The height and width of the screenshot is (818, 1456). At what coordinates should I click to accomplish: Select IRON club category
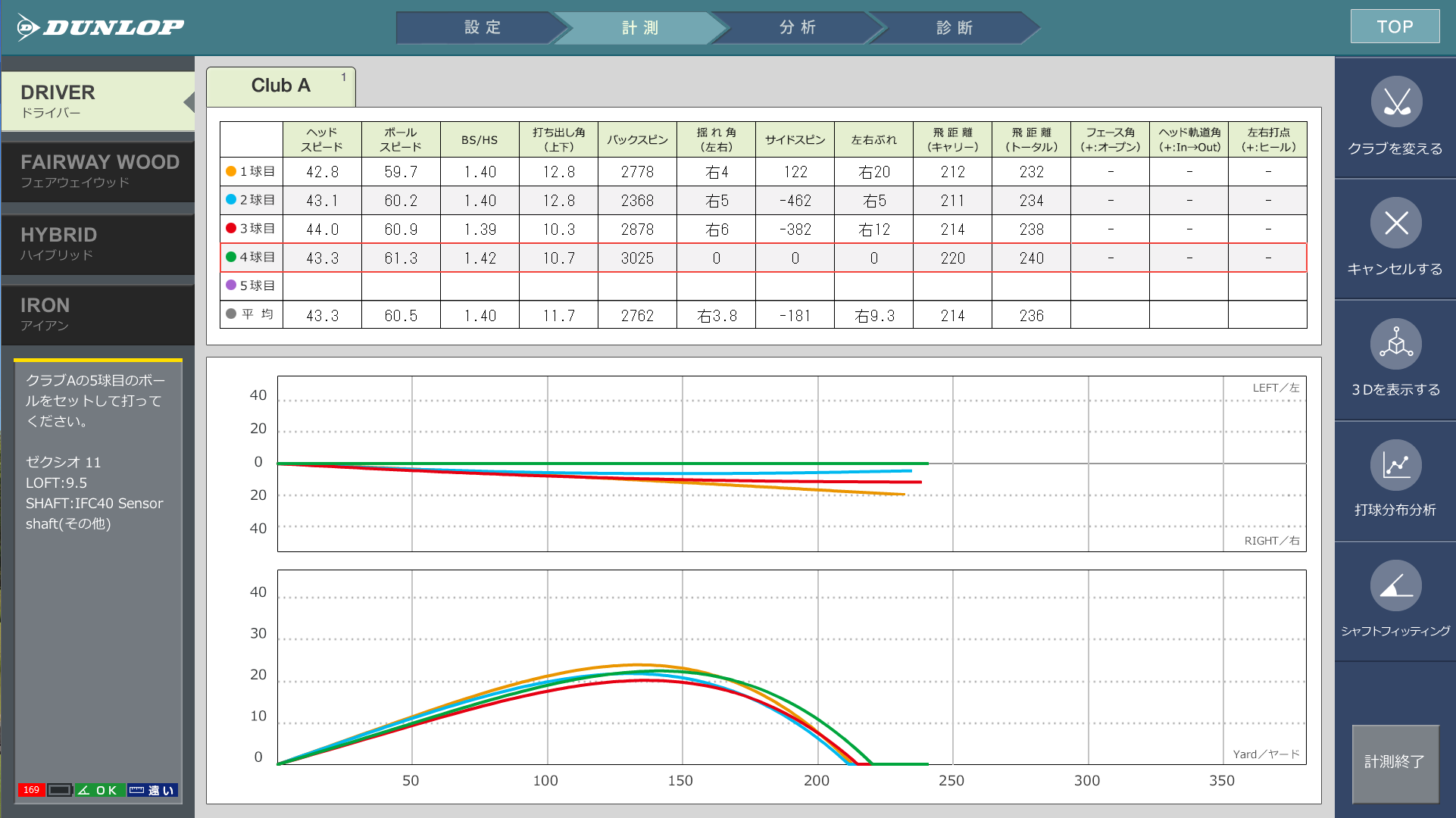(x=98, y=314)
